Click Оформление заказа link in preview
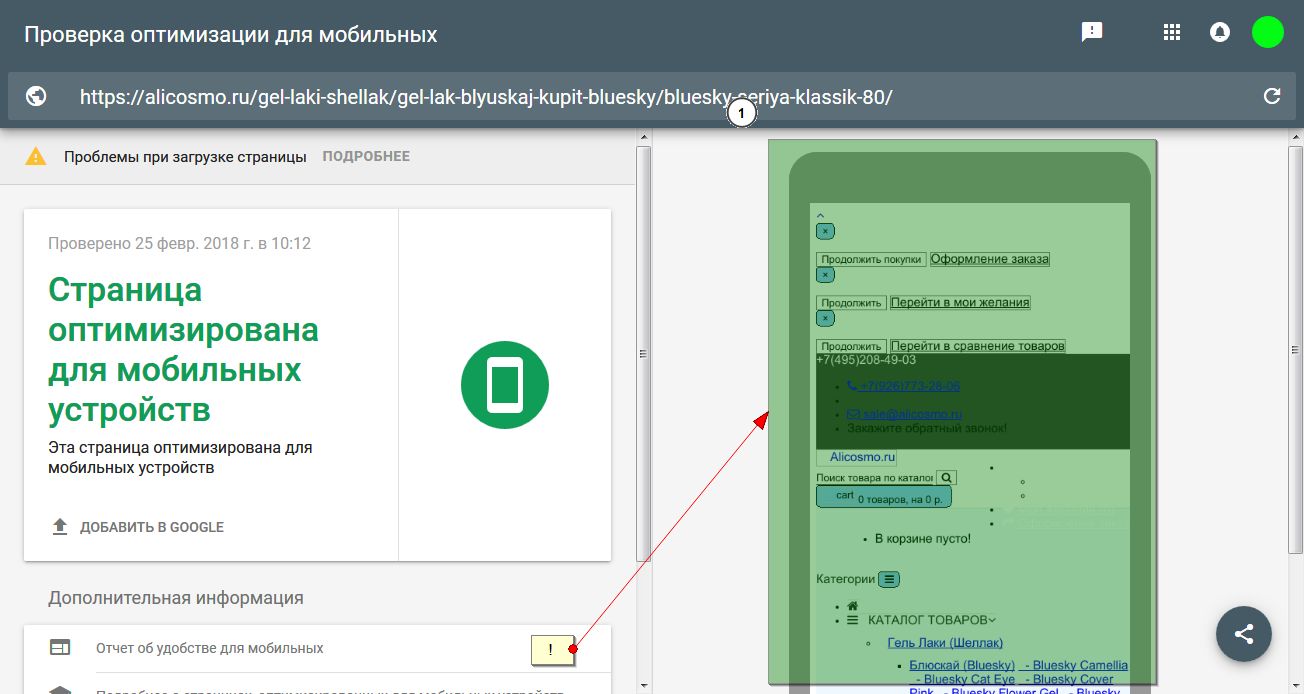 [990, 259]
